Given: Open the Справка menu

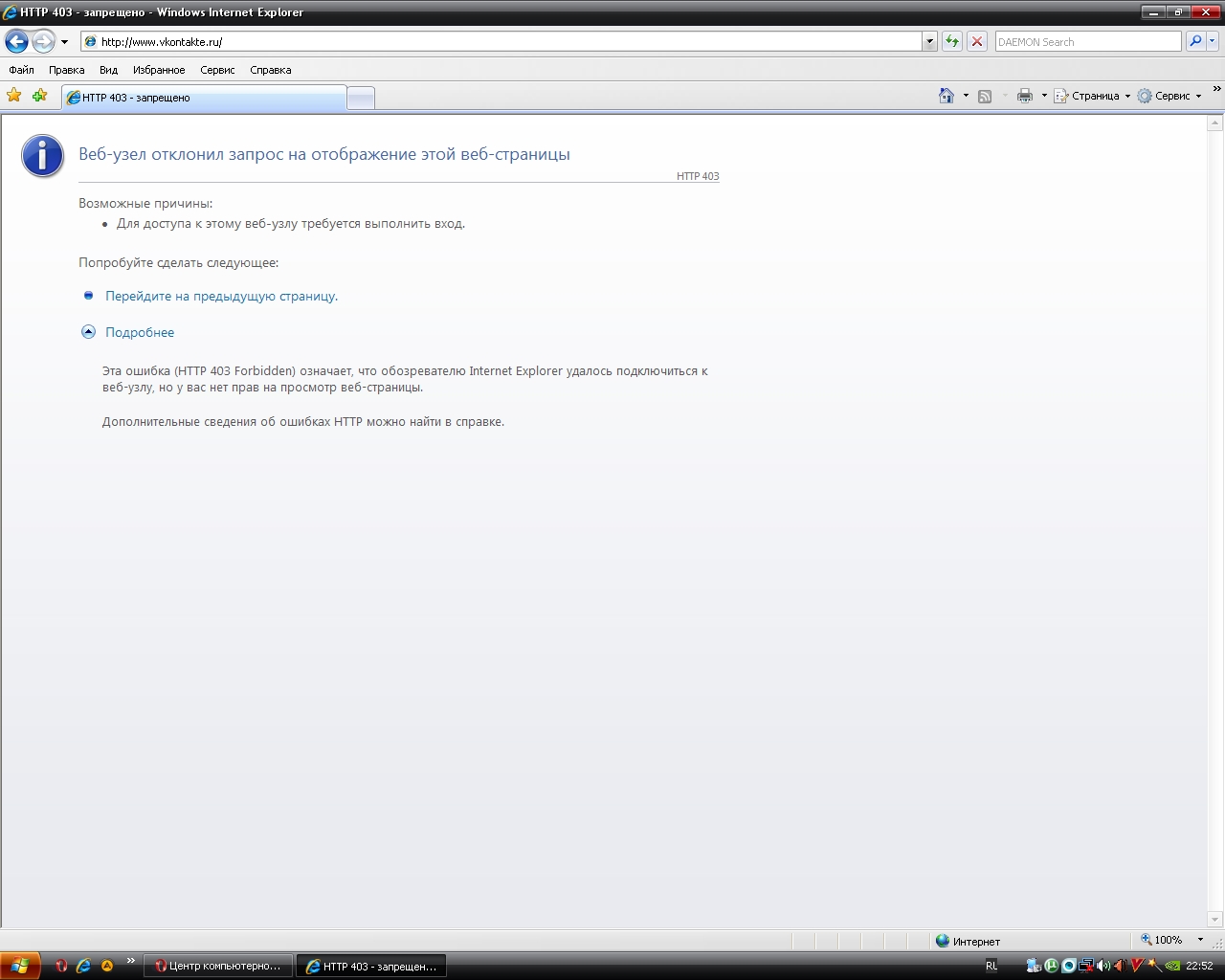Looking at the screenshot, I should (271, 70).
